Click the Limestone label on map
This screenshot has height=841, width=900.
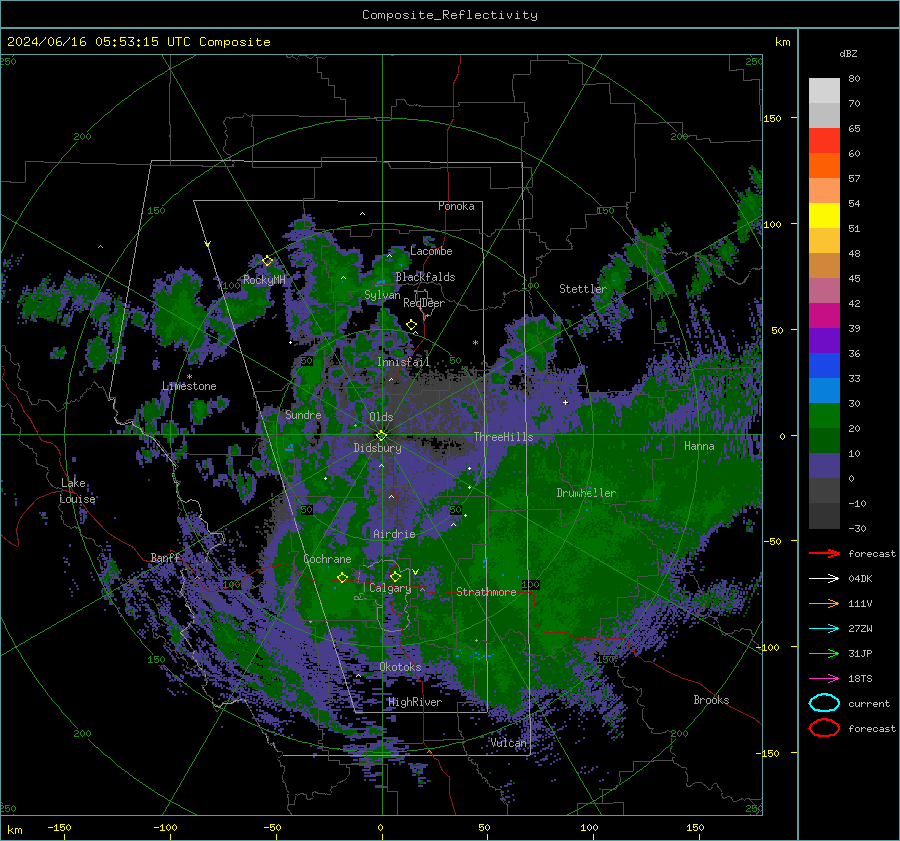(x=189, y=386)
